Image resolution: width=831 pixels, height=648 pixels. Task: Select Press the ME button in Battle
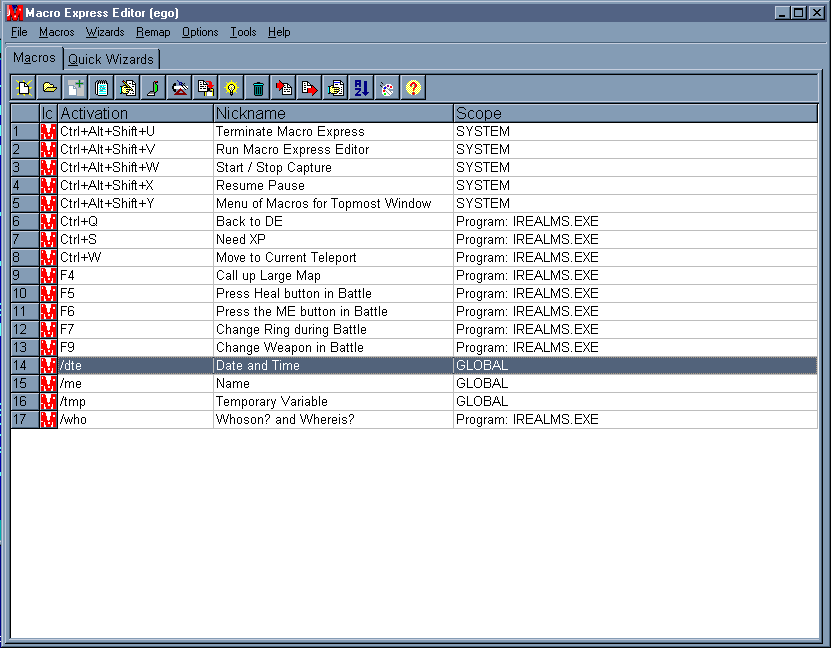333,312
